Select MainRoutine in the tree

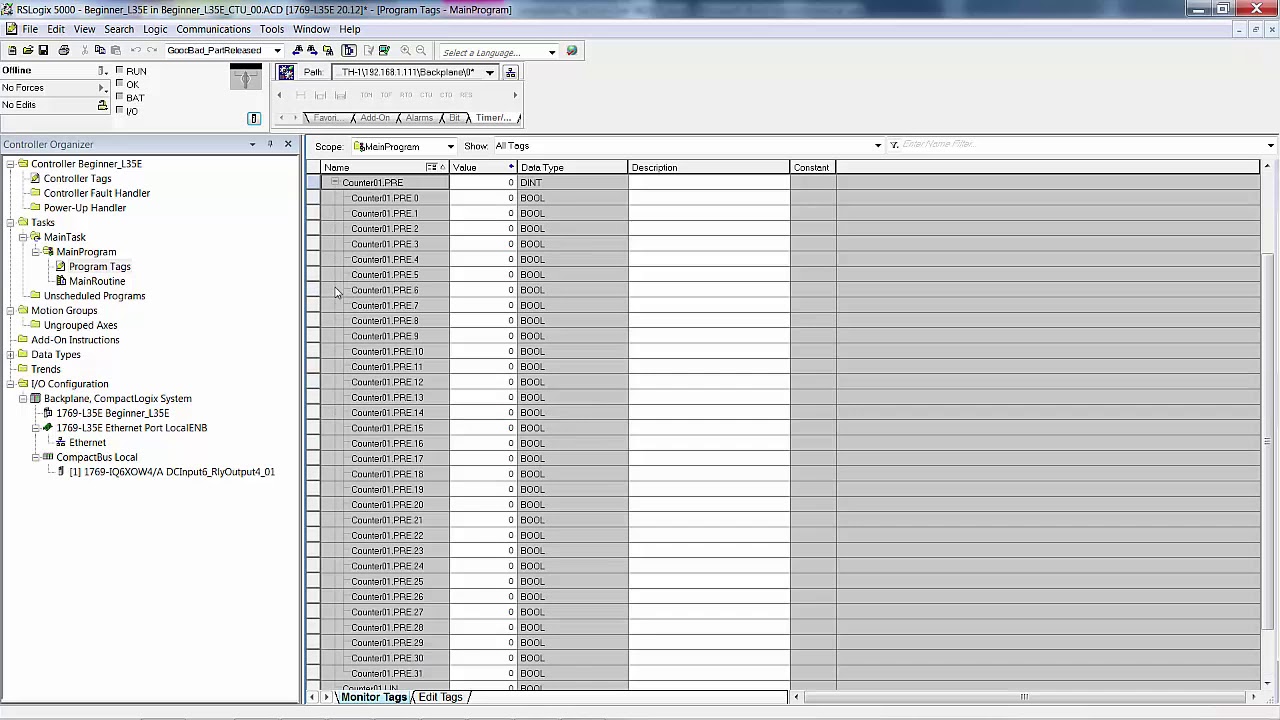[x=97, y=282]
